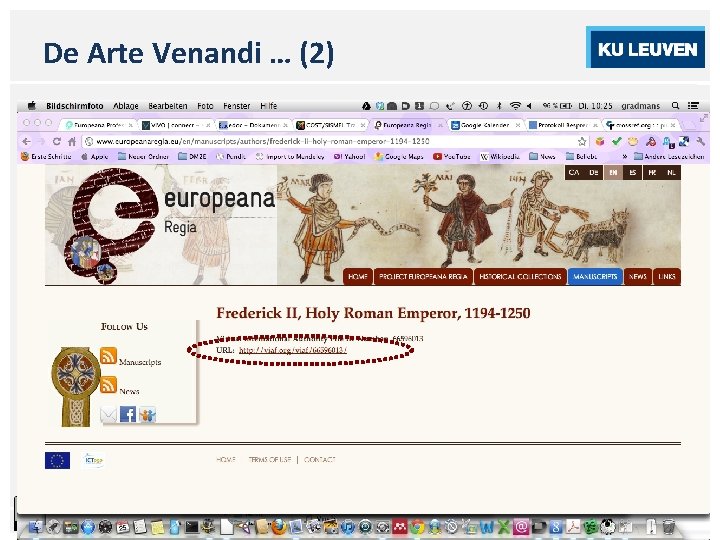Launch Firefox from the dock
Viewport: 720px width, 540px height.
point(278,527)
